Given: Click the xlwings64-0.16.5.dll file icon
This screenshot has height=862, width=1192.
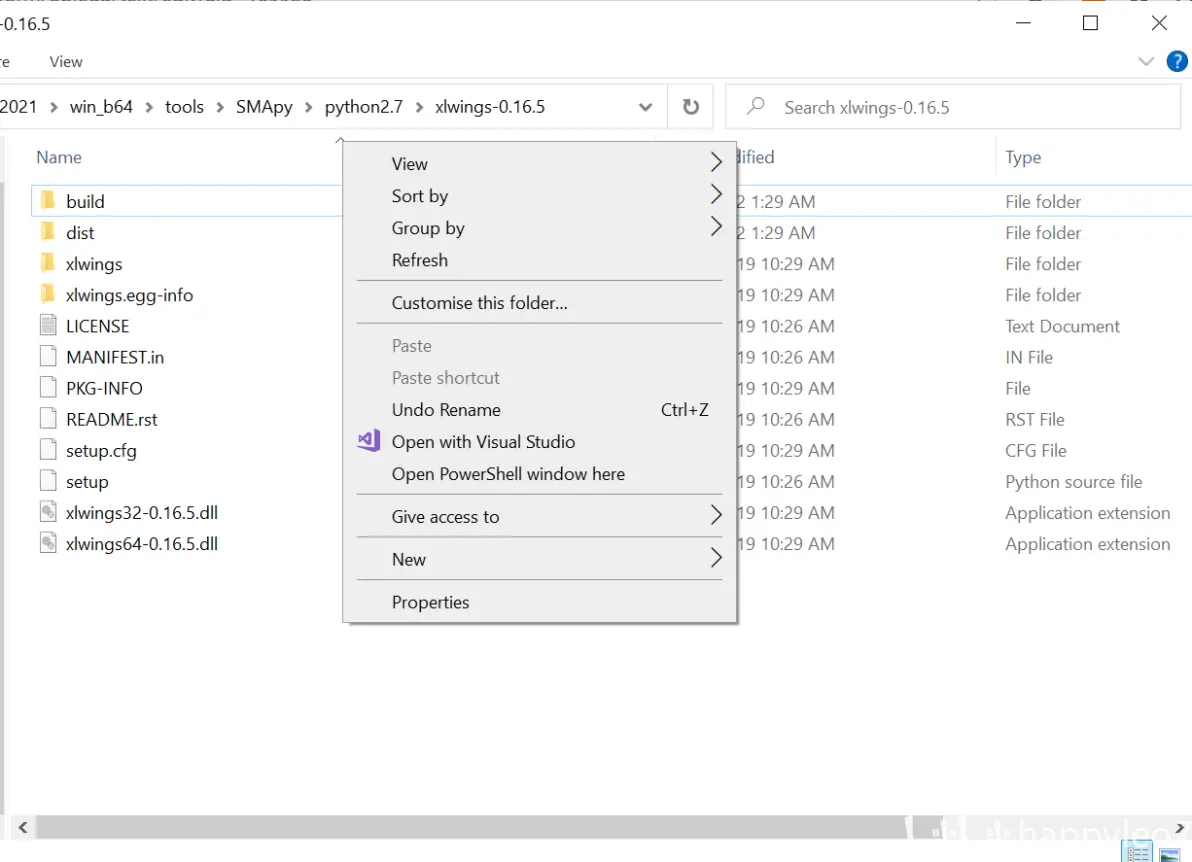Looking at the screenshot, I should pyautogui.click(x=48, y=544).
